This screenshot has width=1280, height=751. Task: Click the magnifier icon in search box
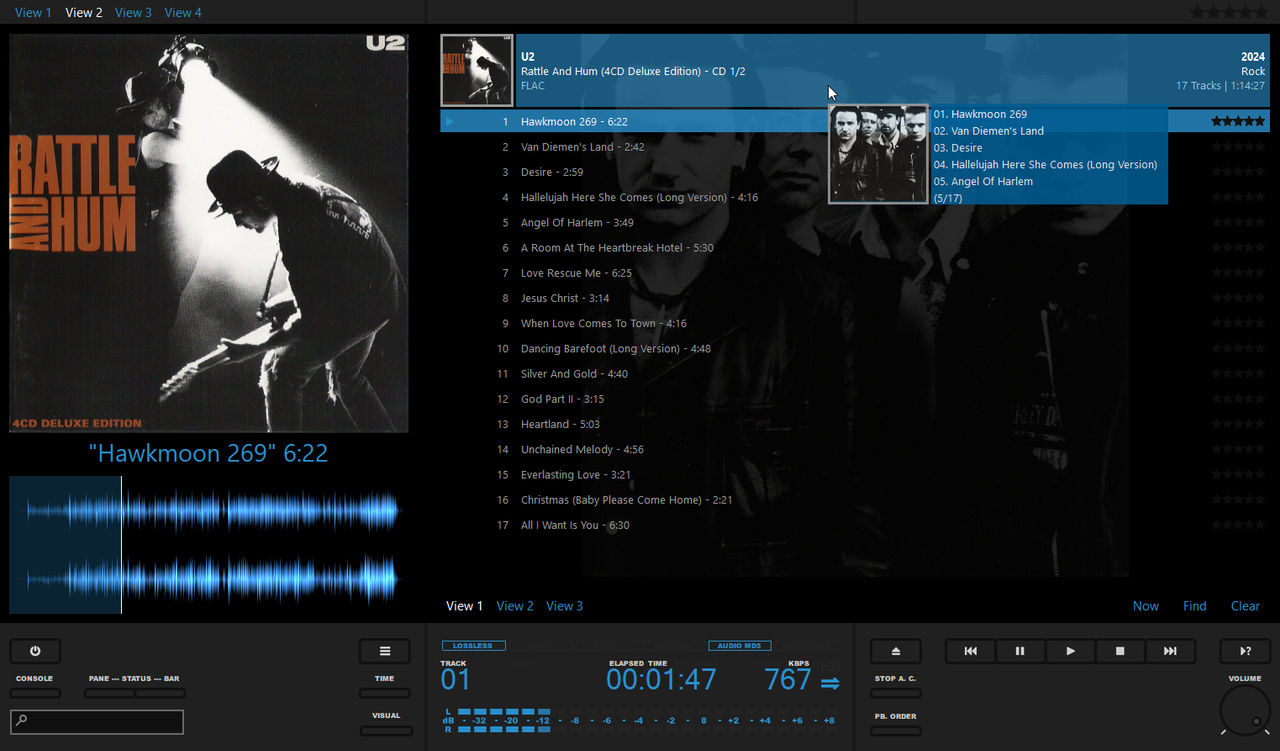point(22,721)
